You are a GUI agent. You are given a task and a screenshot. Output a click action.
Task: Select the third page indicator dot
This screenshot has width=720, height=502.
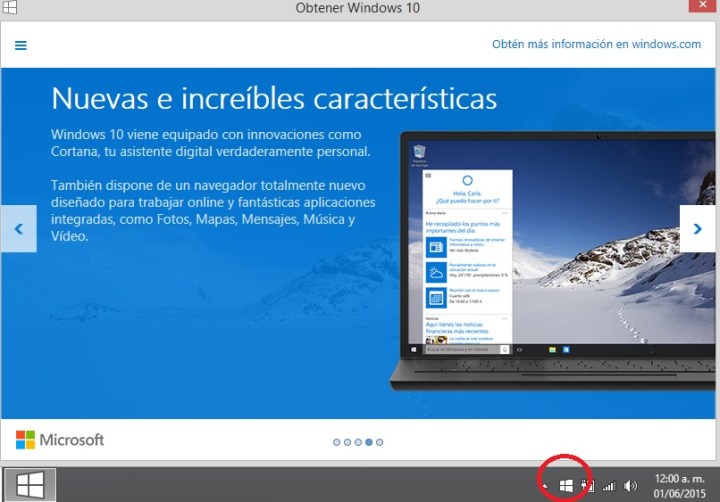358,442
